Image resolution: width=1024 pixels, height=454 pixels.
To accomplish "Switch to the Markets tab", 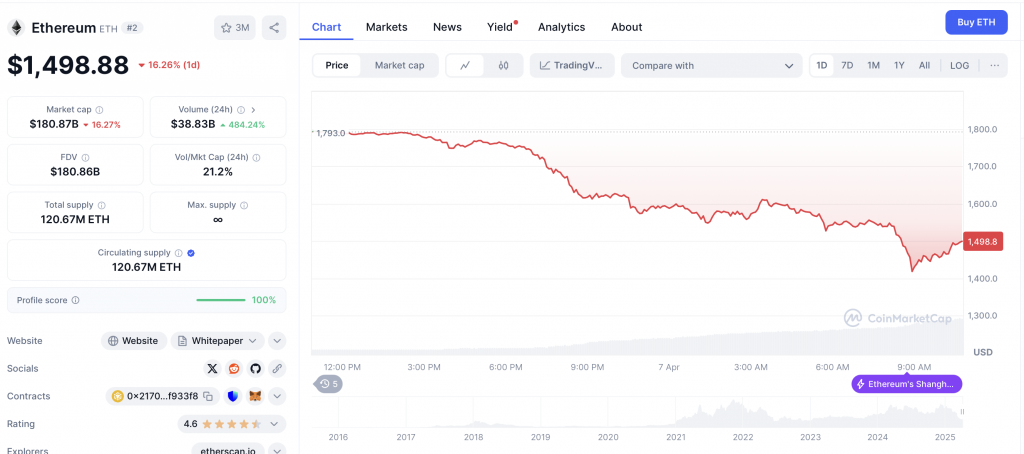I will (387, 27).
